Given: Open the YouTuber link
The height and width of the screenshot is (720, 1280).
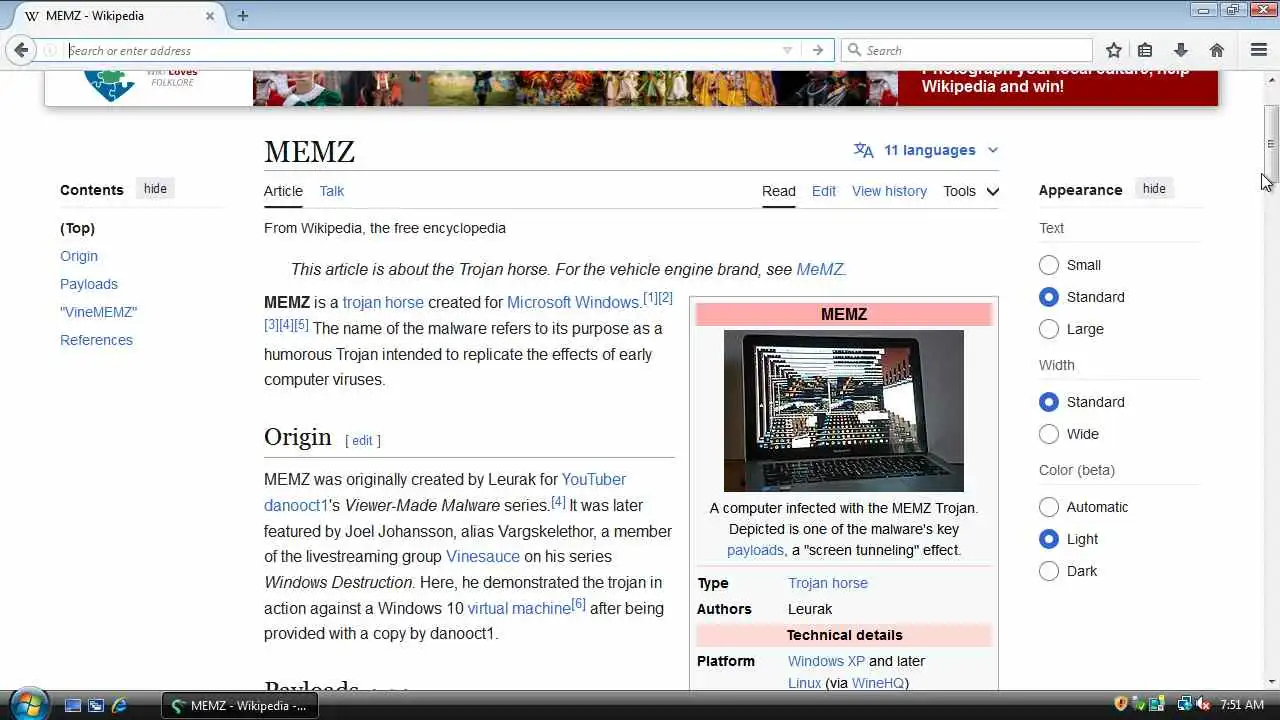Looking at the screenshot, I should (594, 480).
